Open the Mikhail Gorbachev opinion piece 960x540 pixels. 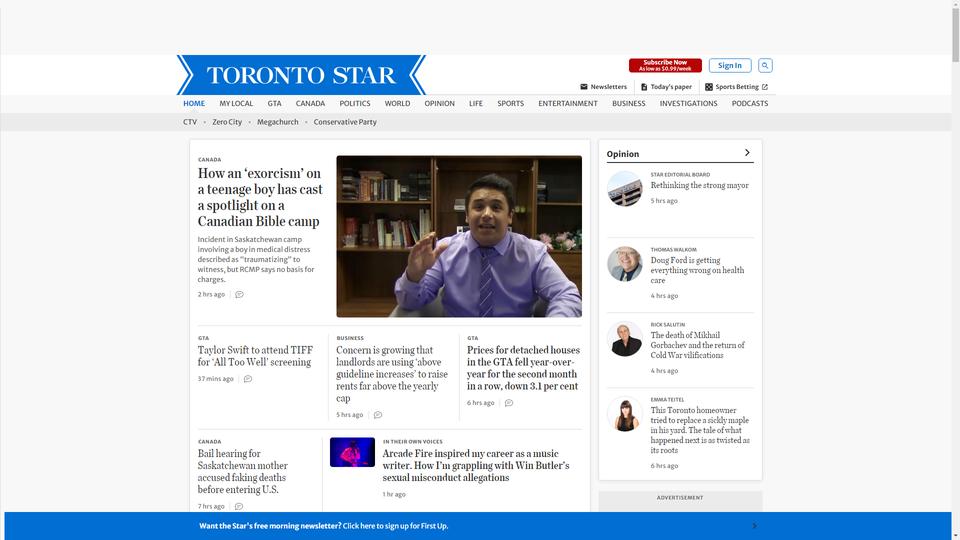[x=697, y=345]
